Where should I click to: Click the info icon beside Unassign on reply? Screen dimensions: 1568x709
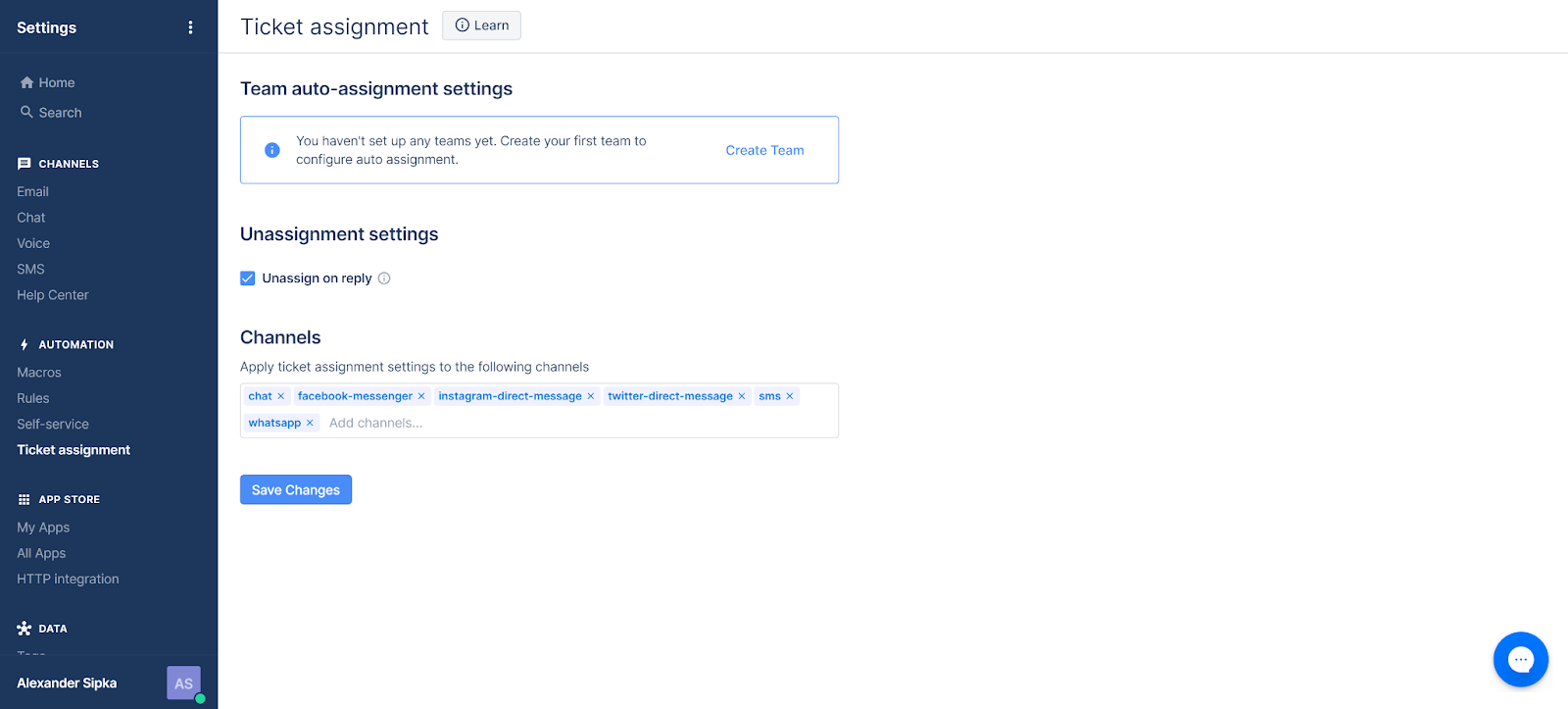coord(384,279)
